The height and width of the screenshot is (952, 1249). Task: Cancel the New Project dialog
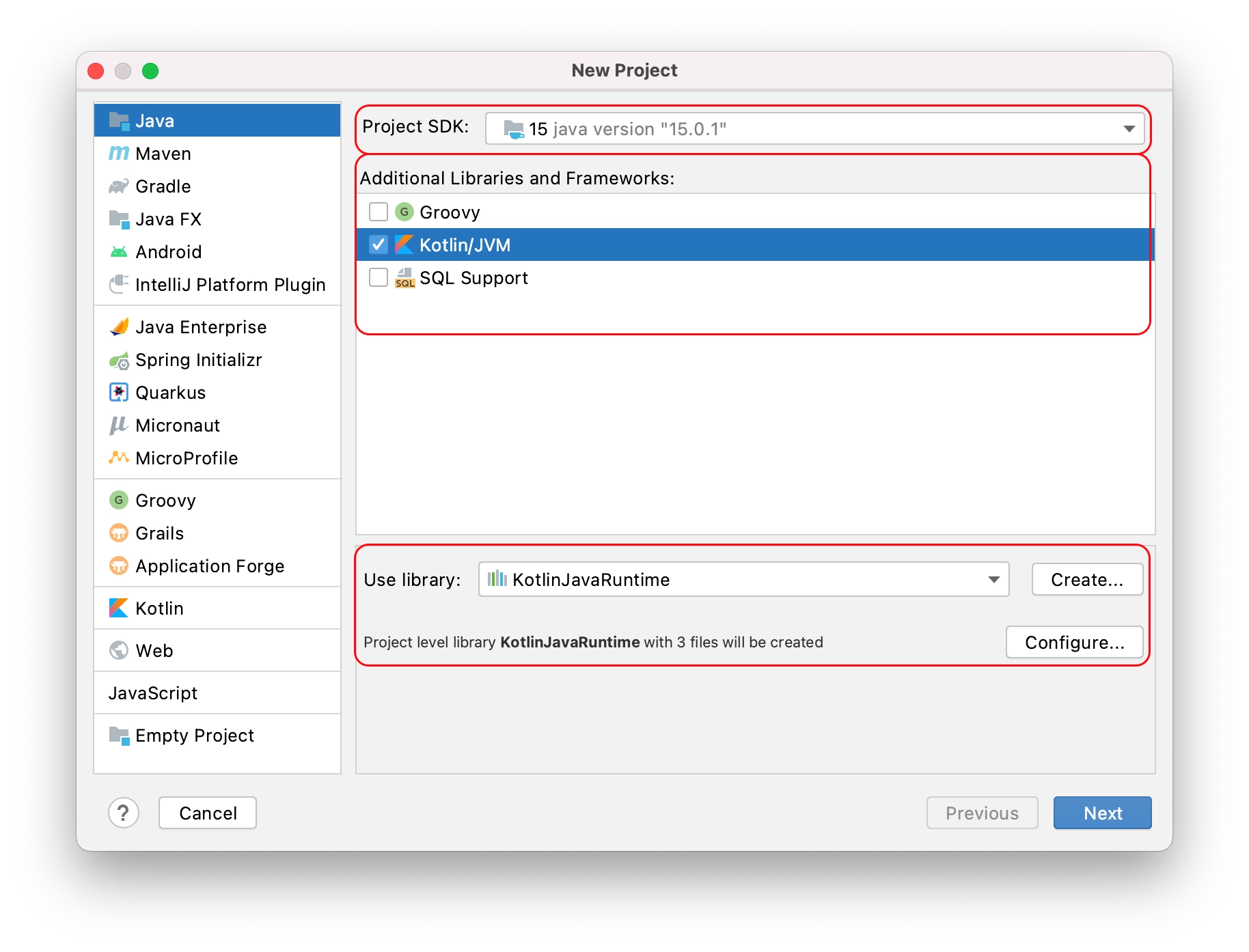point(208,813)
